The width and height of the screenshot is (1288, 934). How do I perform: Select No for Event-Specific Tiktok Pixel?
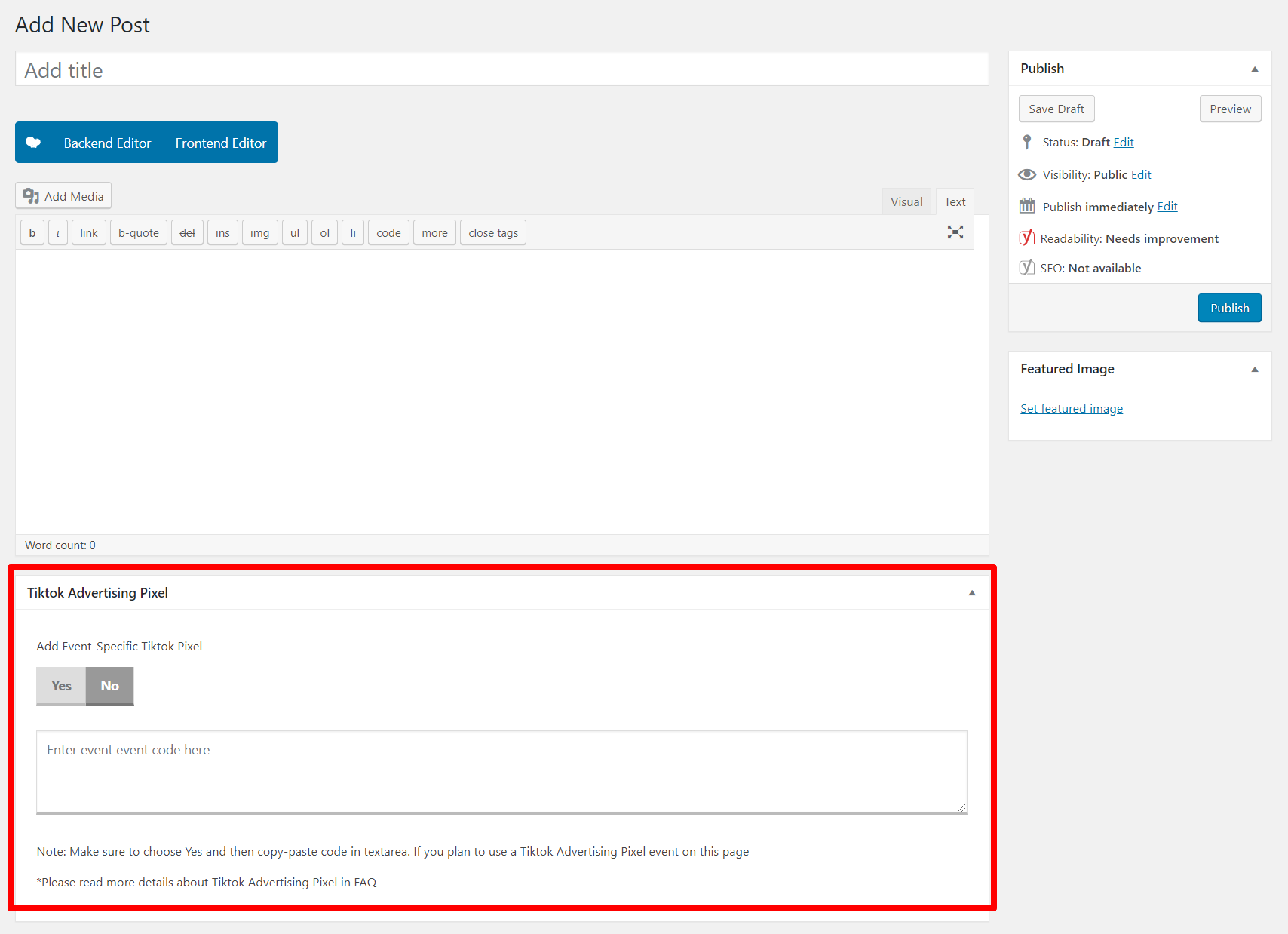click(x=110, y=686)
